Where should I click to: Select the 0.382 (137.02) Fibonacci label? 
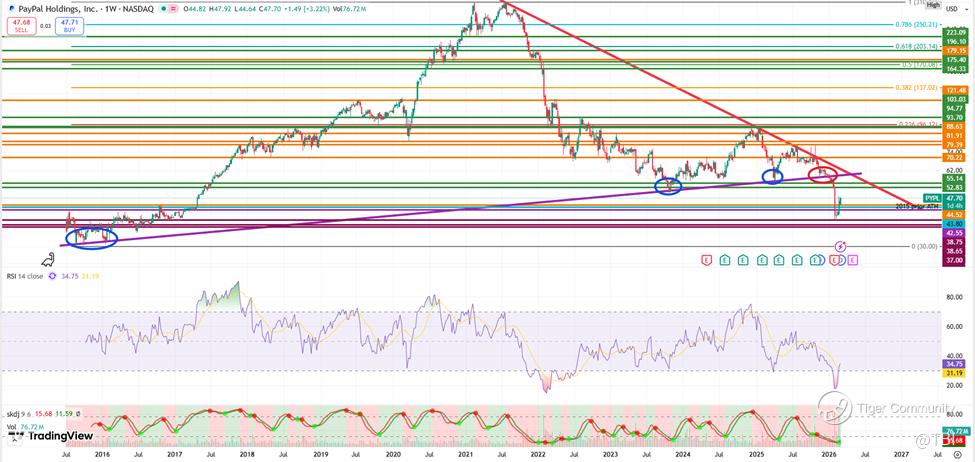(917, 87)
